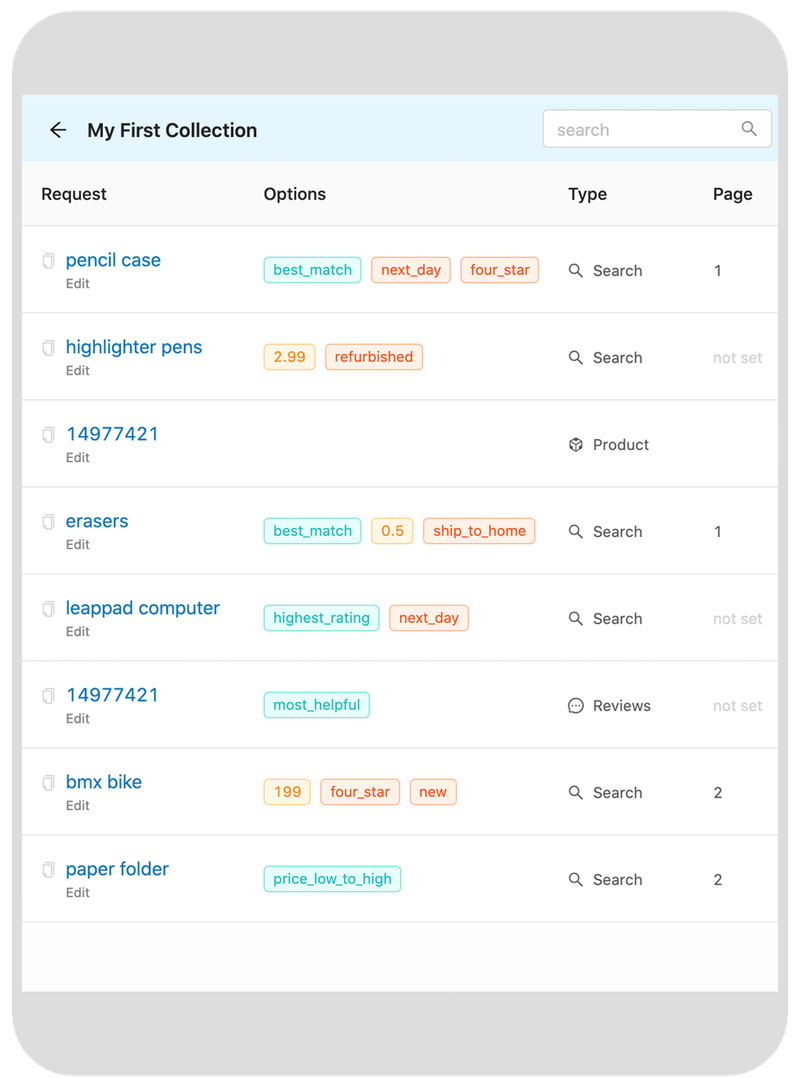Viewport: 800px width, 1077px height.
Task: Click the magnifier icon in the search box
Action: coord(749,129)
